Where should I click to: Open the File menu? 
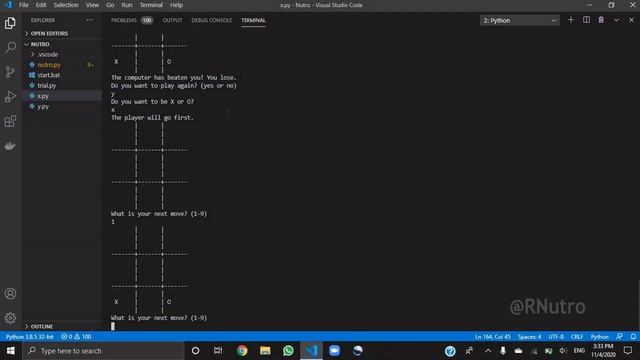pyautogui.click(x=24, y=5)
